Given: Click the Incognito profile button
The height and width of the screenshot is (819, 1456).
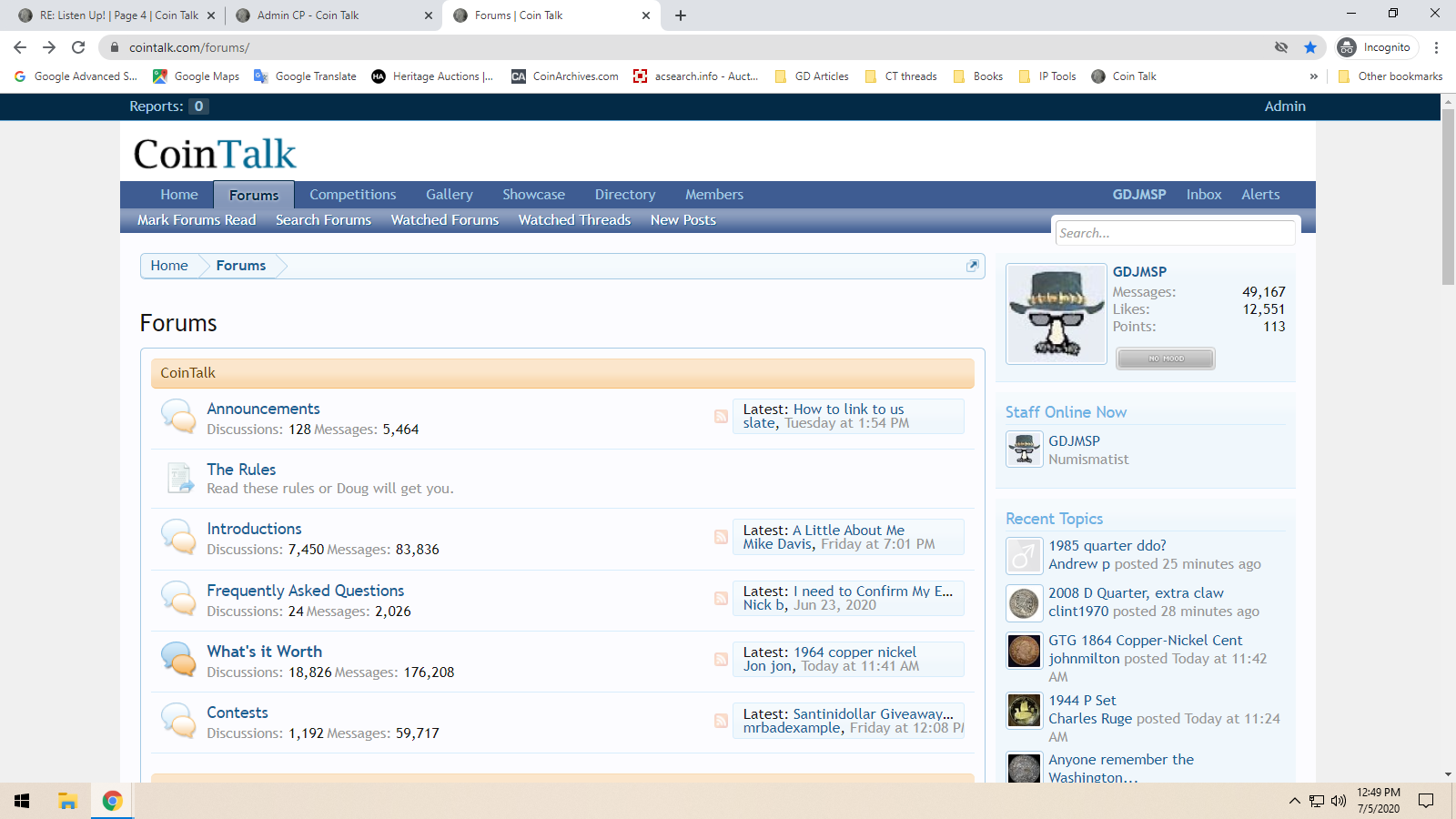Looking at the screenshot, I should (x=1377, y=47).
